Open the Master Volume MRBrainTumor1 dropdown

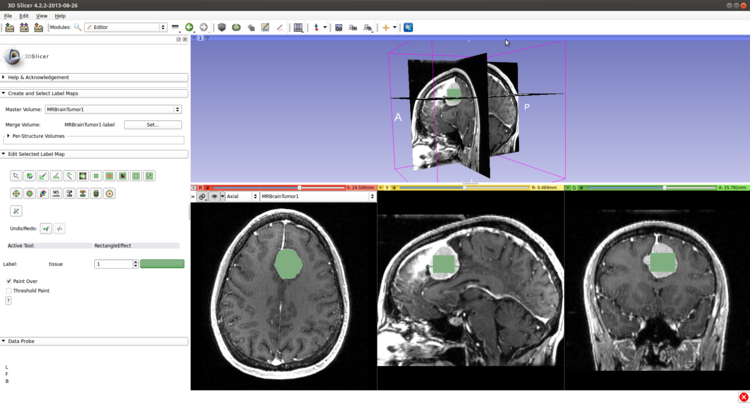click(x=113, y=110)
